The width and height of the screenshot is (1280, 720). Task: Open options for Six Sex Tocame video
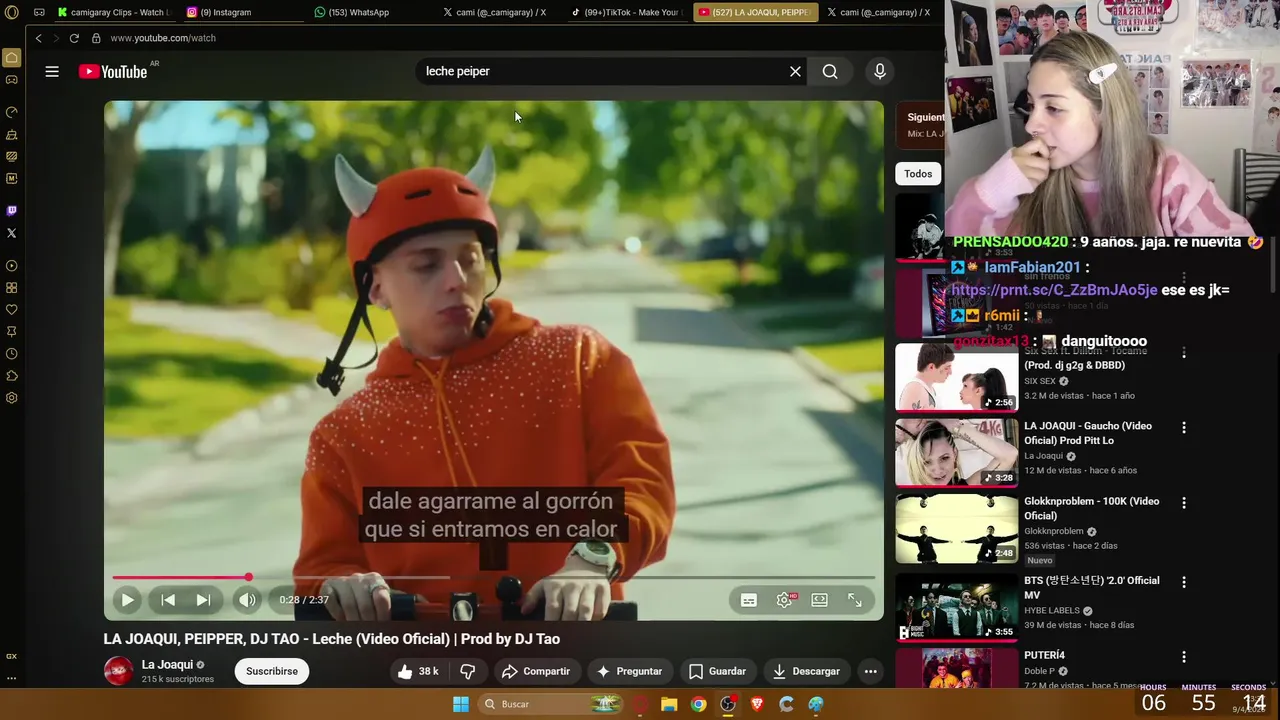point(1184,353)
